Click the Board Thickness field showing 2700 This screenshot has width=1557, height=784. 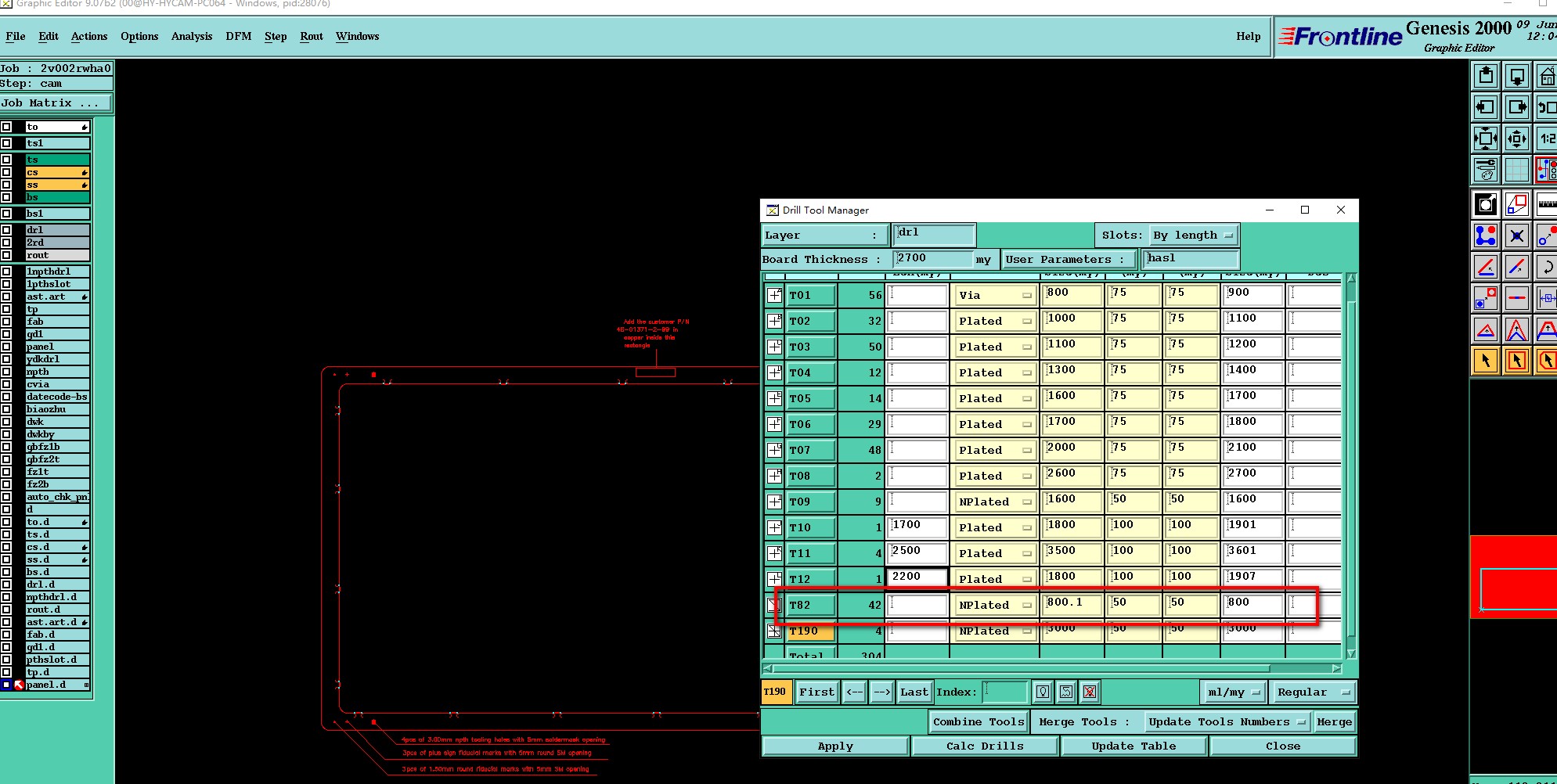[x=933, y=259]
